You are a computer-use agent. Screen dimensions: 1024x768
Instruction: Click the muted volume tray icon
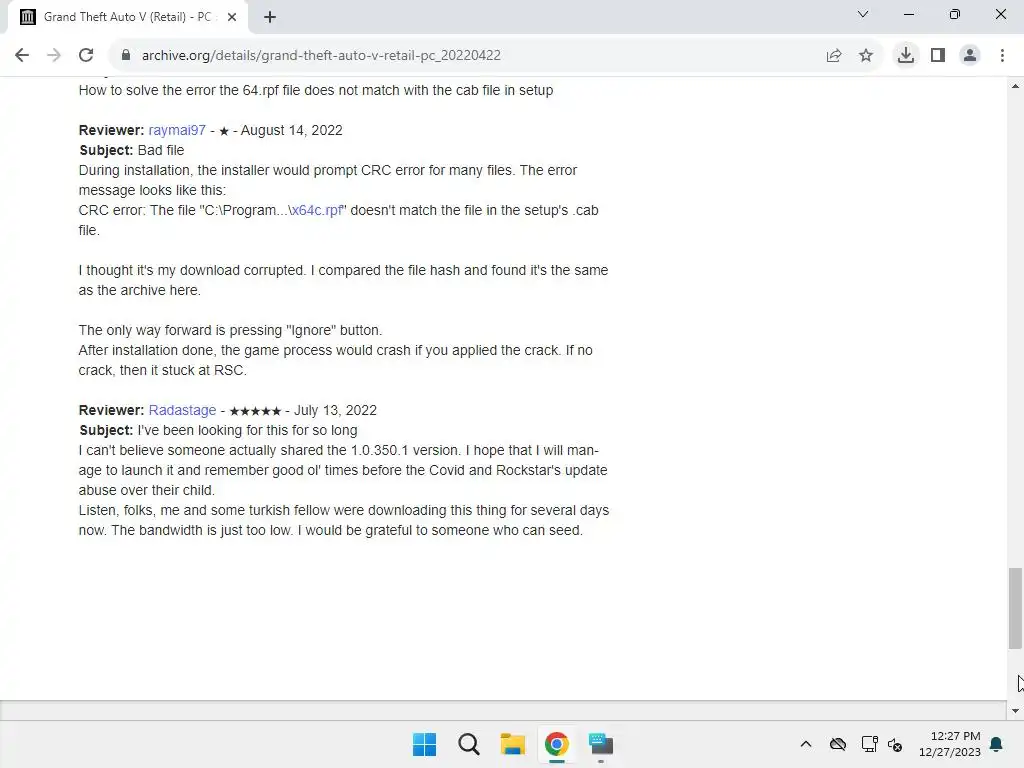click(895, 744)
